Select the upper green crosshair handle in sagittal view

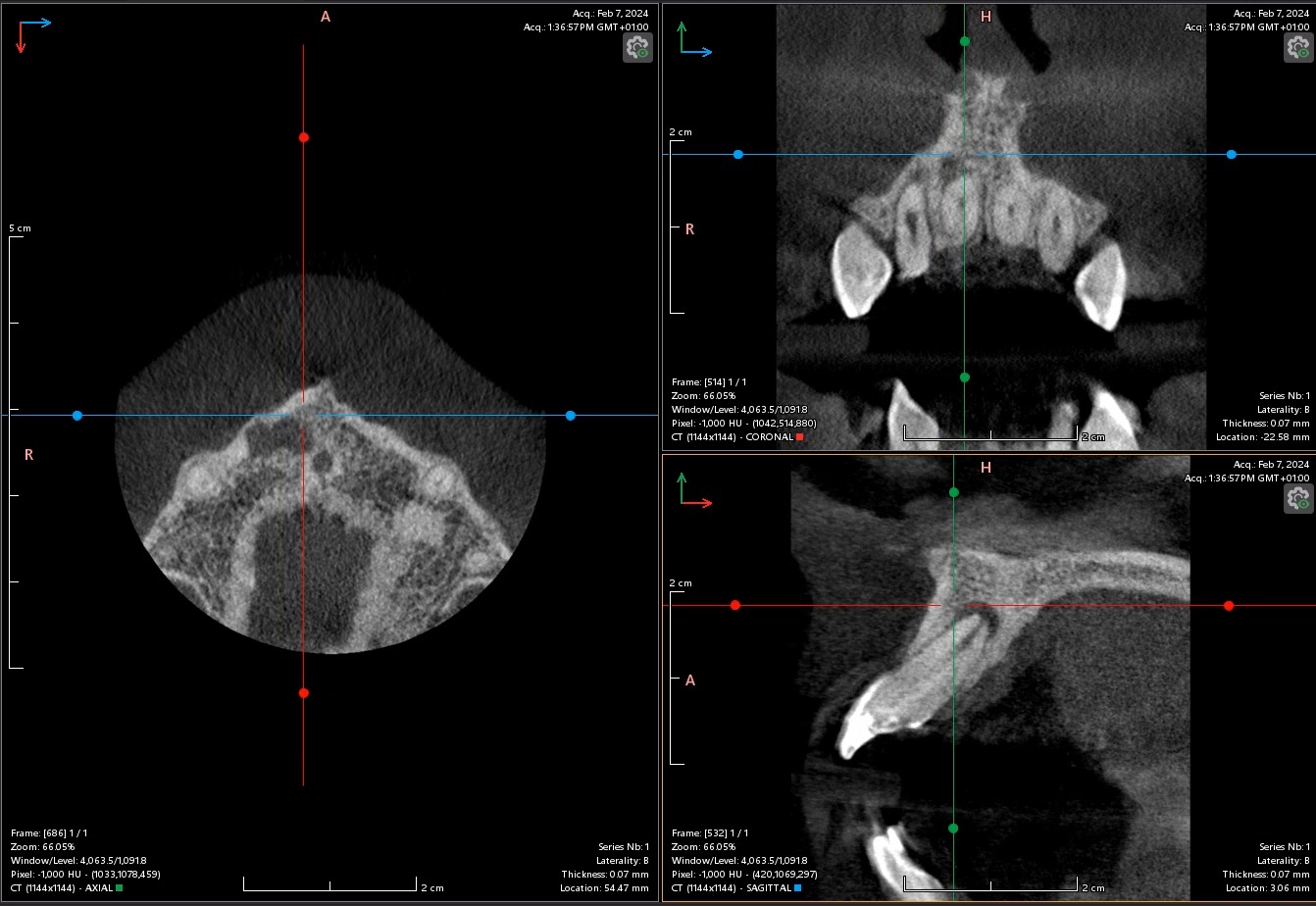pos(954,492)
